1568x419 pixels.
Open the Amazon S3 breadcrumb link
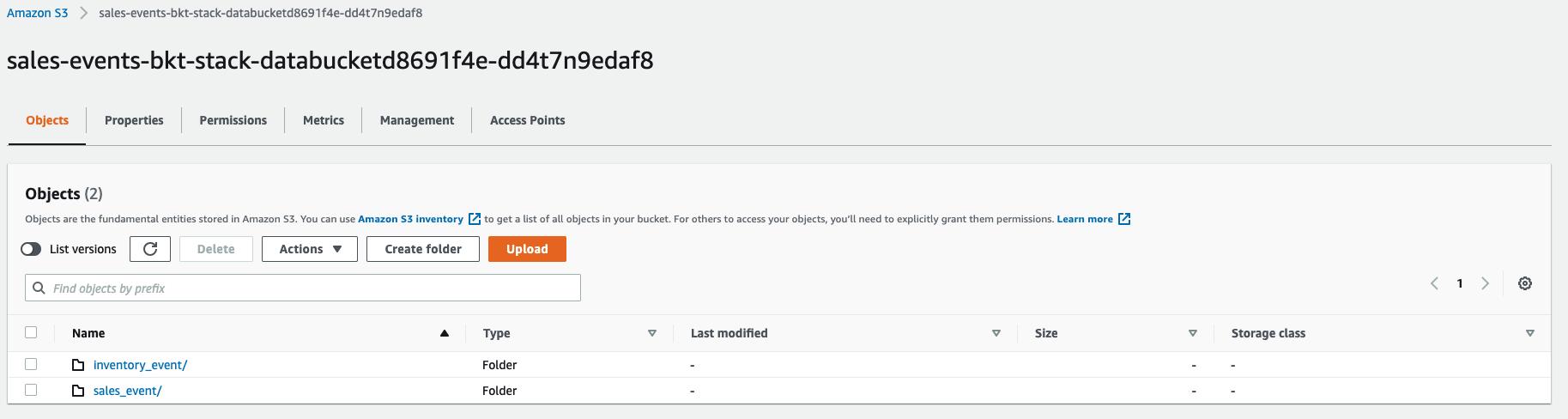38,13
